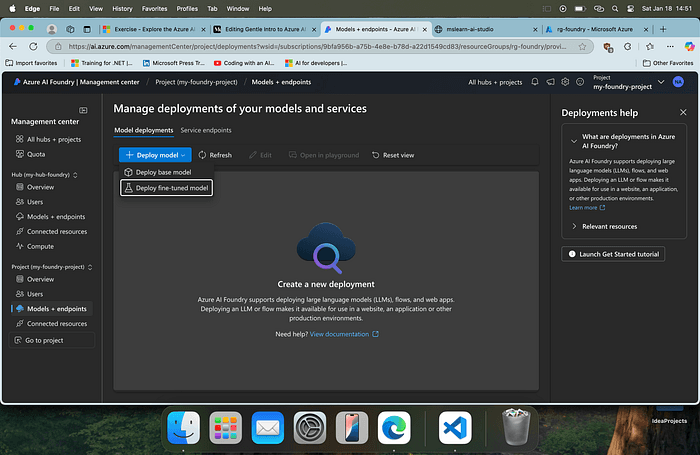700x455 pixels.
Task: Click the Go to project button
Action: coord(52,340)
